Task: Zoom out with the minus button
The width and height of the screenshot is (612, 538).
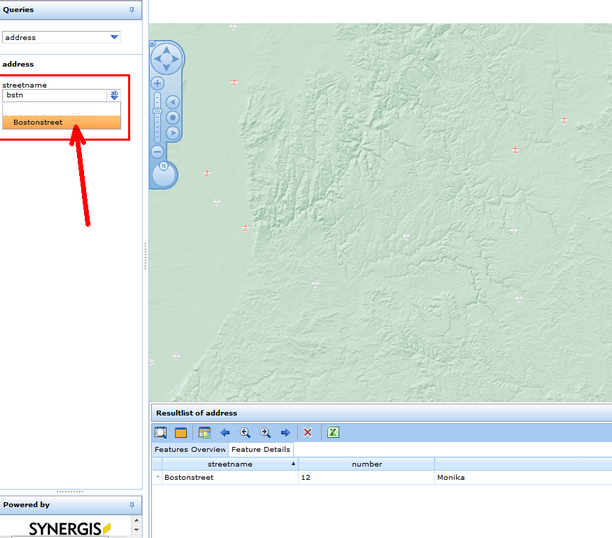Action: 158,151
